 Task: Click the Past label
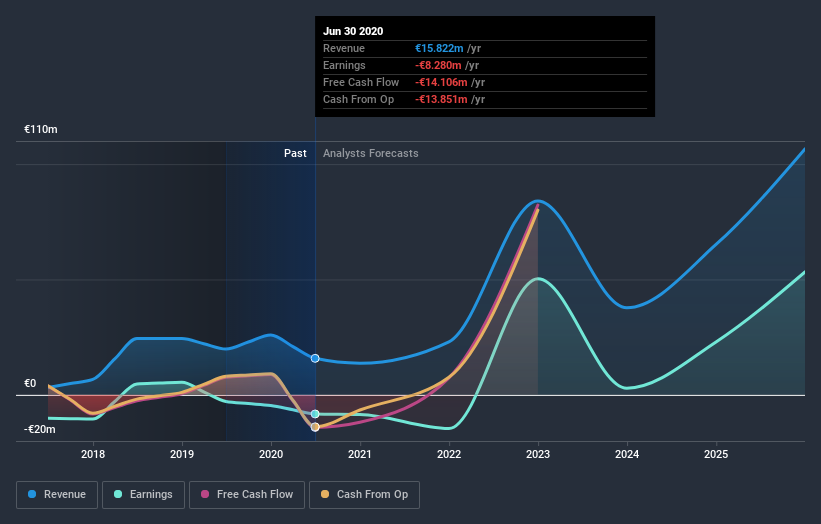[x=295, y=153]
